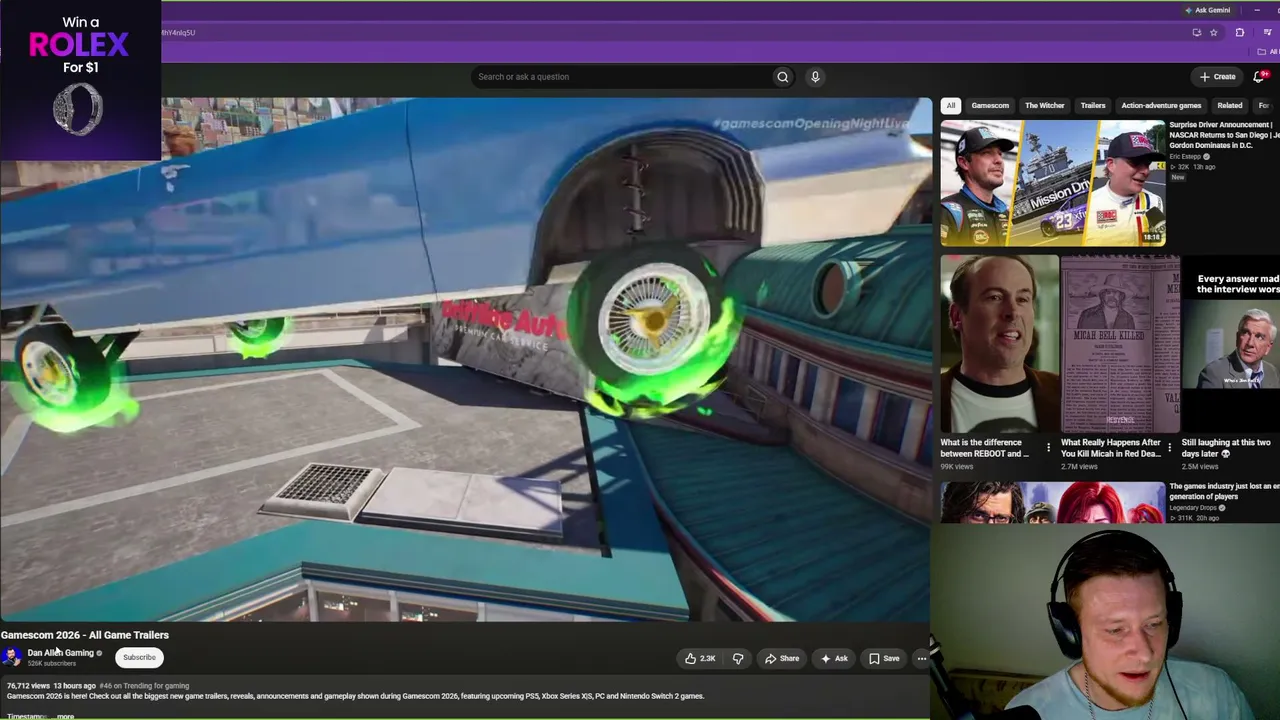Expand the description with ...more
Screen dimensions: 1280x720
click(64, 716)
